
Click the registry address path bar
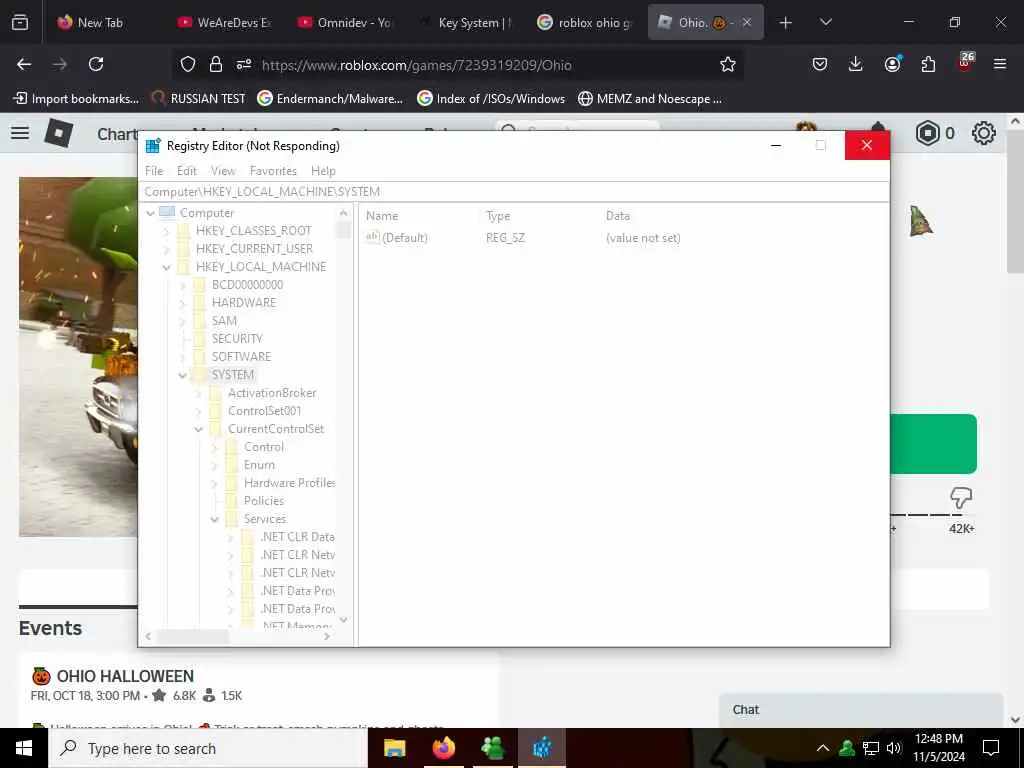pyautogui.click(x=514, y=191)
